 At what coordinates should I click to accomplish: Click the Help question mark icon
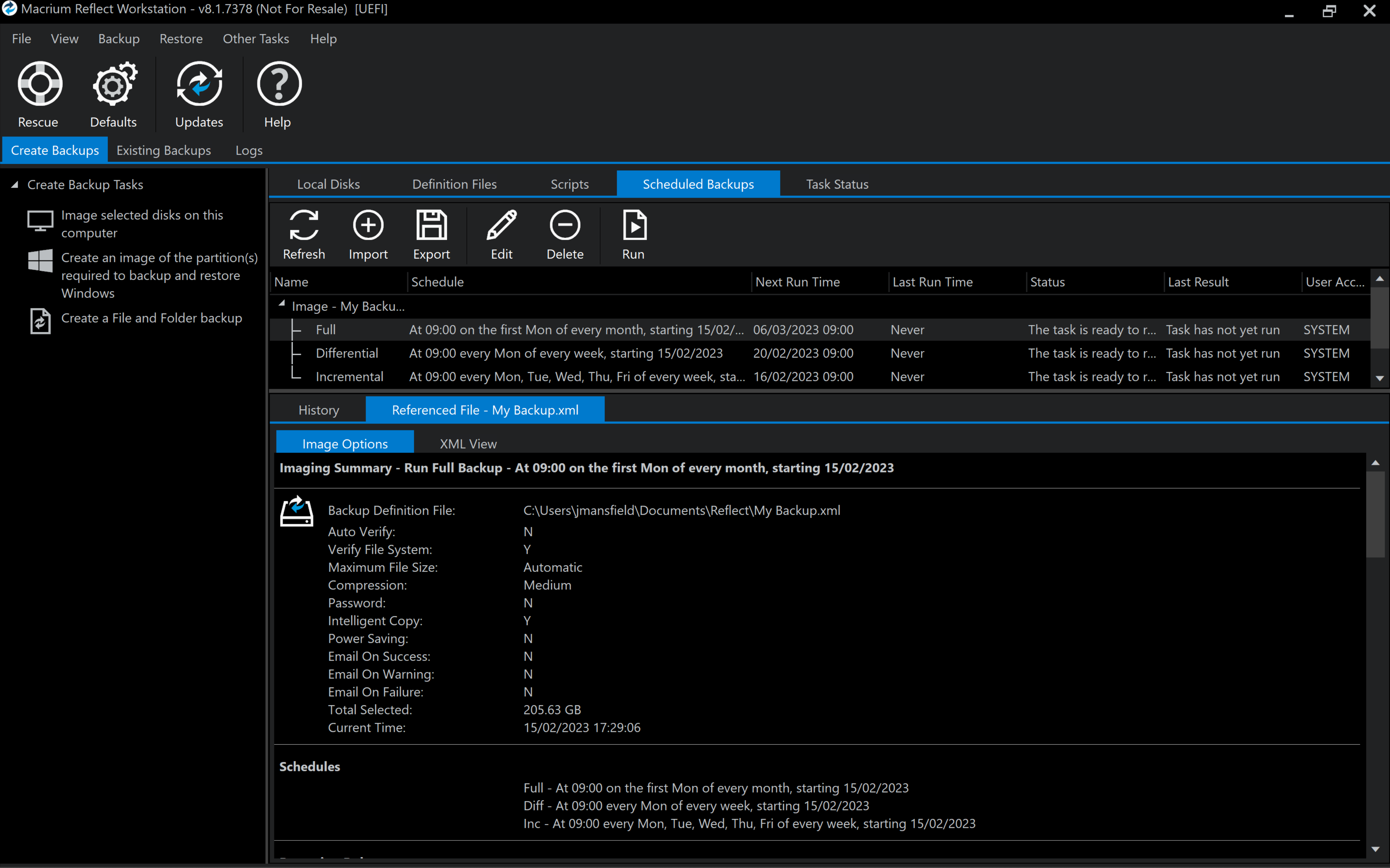point(278,84)
